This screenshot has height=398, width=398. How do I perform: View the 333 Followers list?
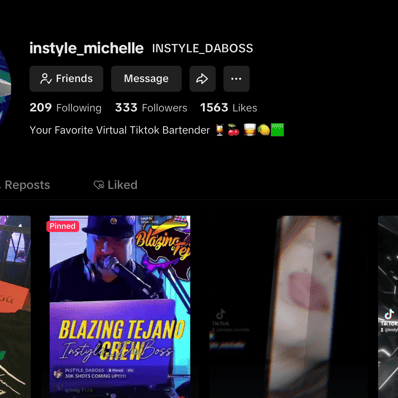151,108
